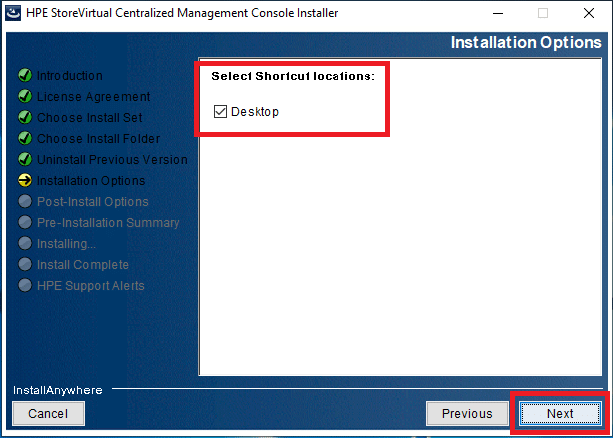Click the Select Shortcut locations heading
The height and width of the screenshot is (438, 613).
(x=293, y=76)
